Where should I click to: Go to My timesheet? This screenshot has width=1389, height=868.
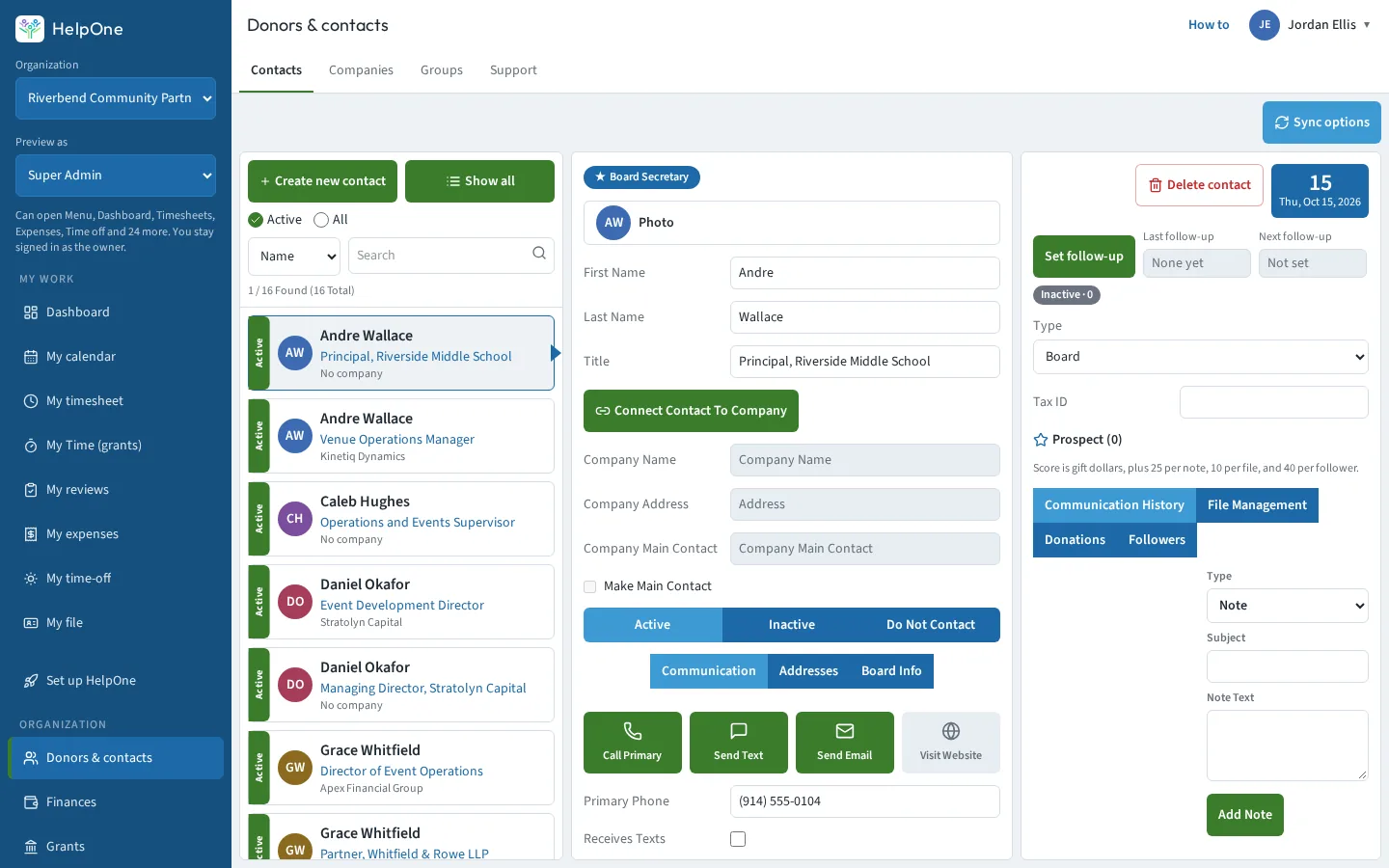coord(116,401)
